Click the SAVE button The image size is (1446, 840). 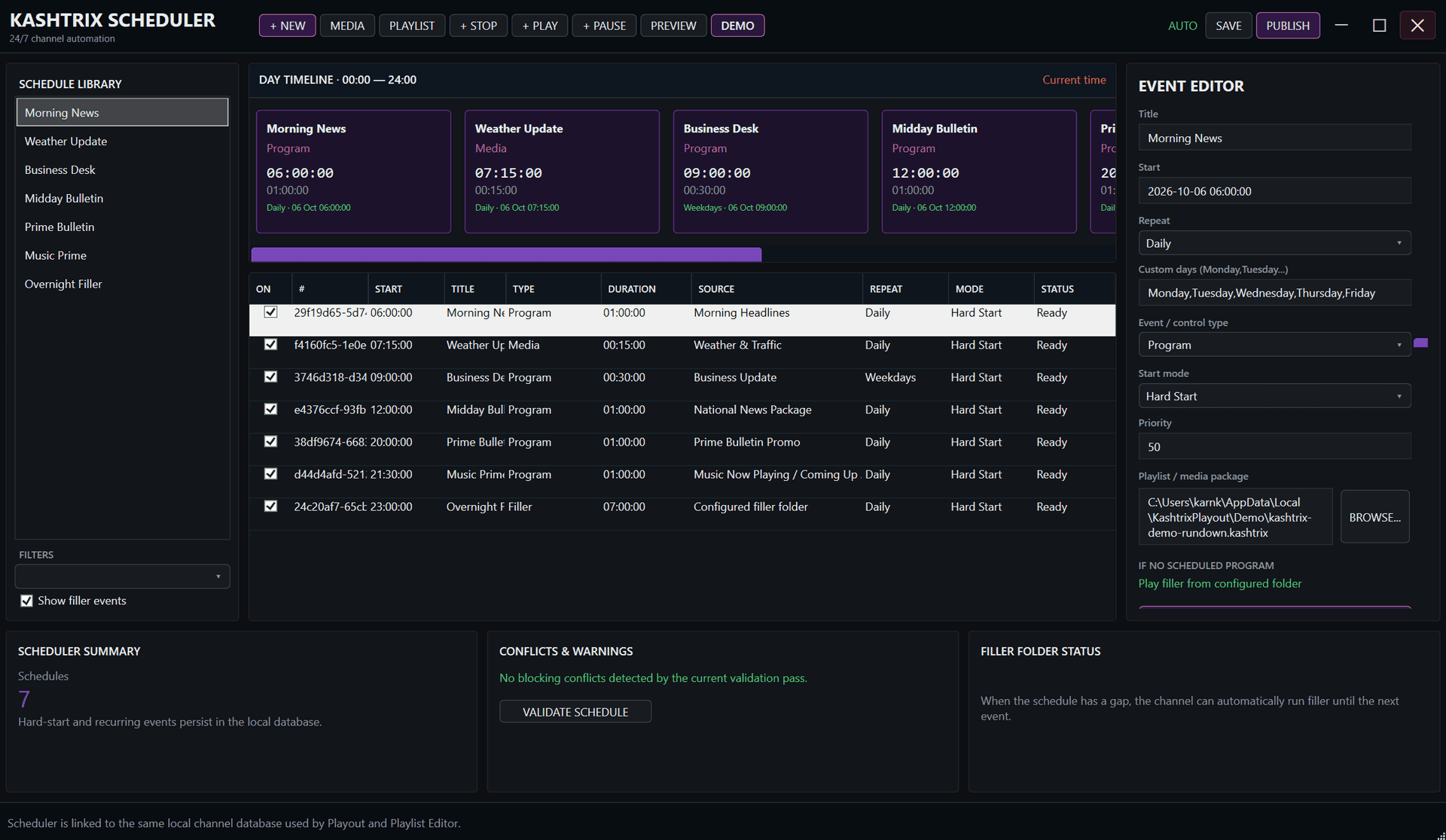[x=1228, y=26]
